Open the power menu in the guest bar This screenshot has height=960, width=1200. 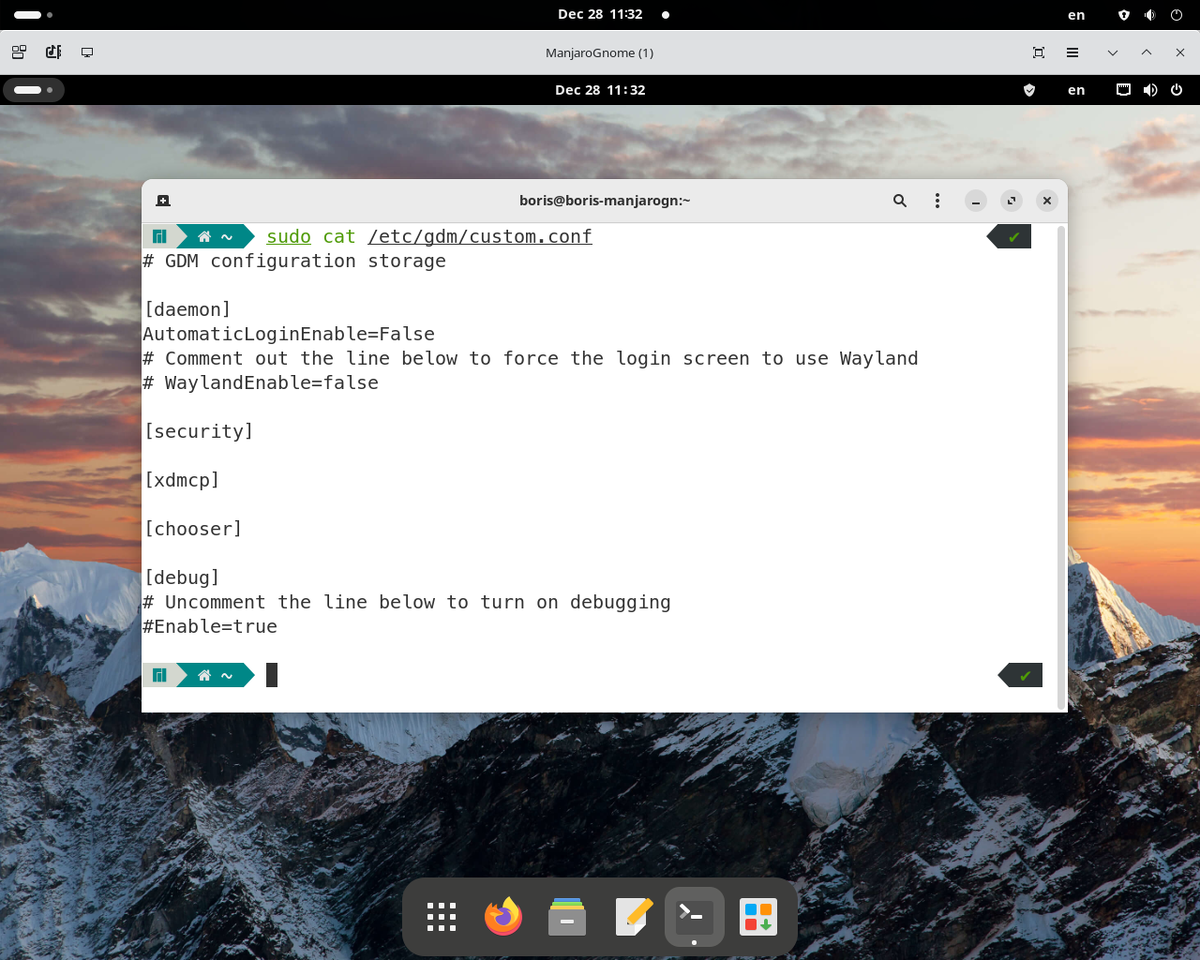click(1176, 90)
